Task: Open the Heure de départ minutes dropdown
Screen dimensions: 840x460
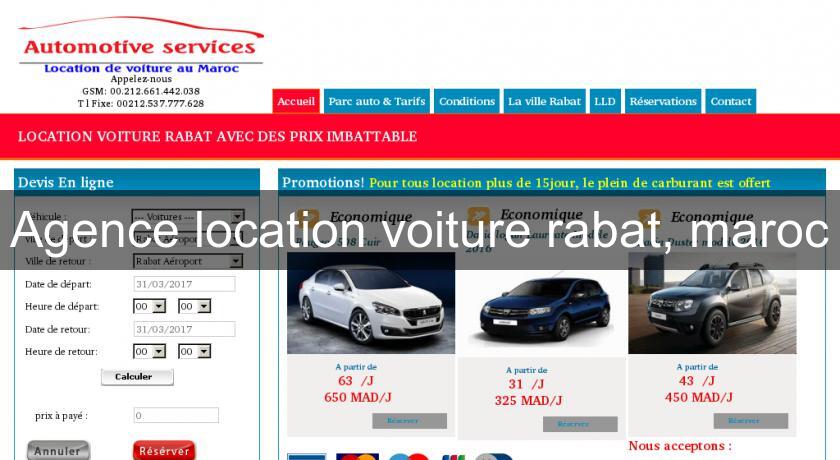Action: [194, 306]
